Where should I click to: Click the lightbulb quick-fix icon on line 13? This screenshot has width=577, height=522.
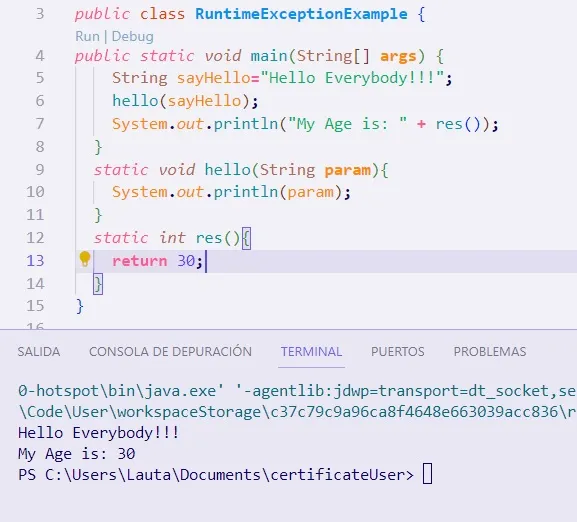[x=85, y=259]
